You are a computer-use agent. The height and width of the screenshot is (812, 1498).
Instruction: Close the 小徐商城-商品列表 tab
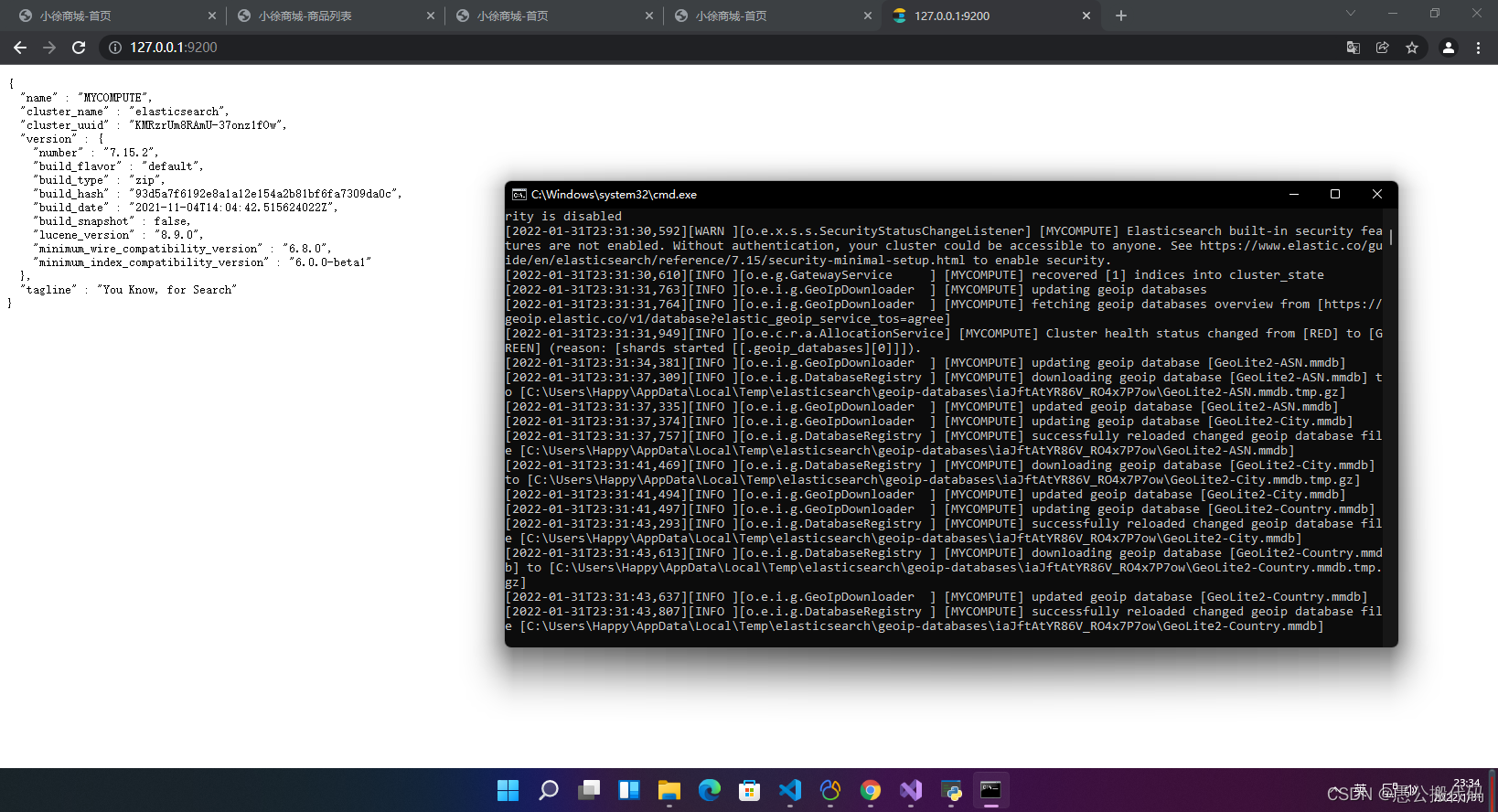(432, 16)
